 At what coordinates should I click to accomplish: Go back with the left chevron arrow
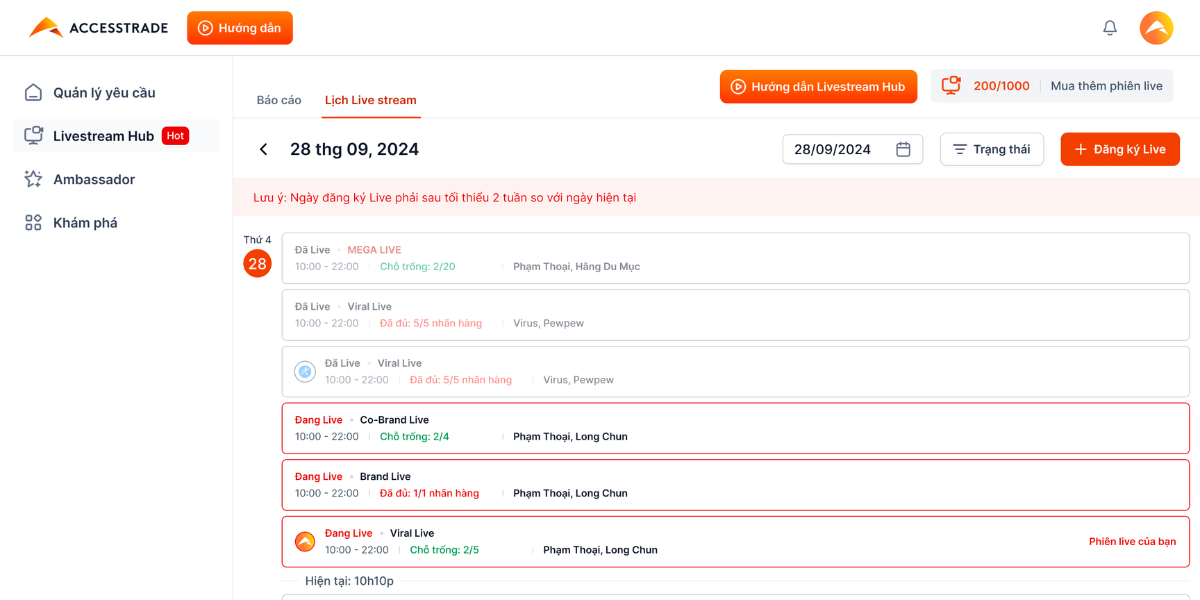coord(264,150)
